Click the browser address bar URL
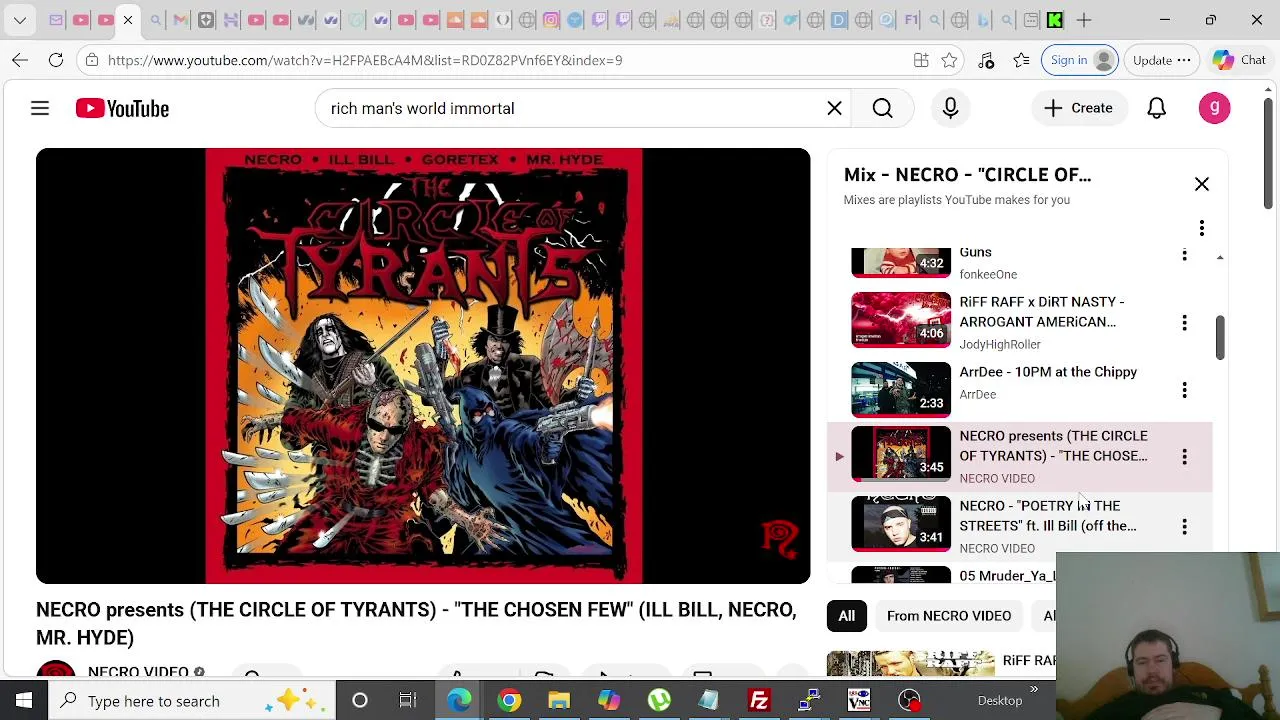Image resolution: width=1280 pixels, height=720 pixels. (365, 60)
